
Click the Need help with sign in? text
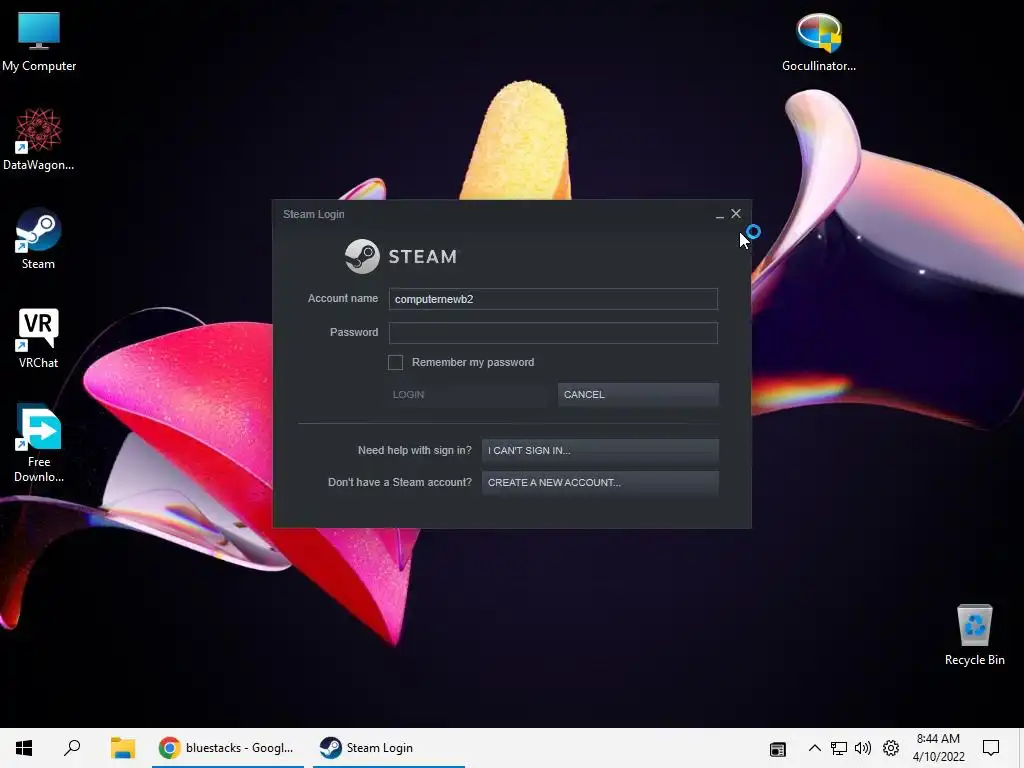(415, 451)
